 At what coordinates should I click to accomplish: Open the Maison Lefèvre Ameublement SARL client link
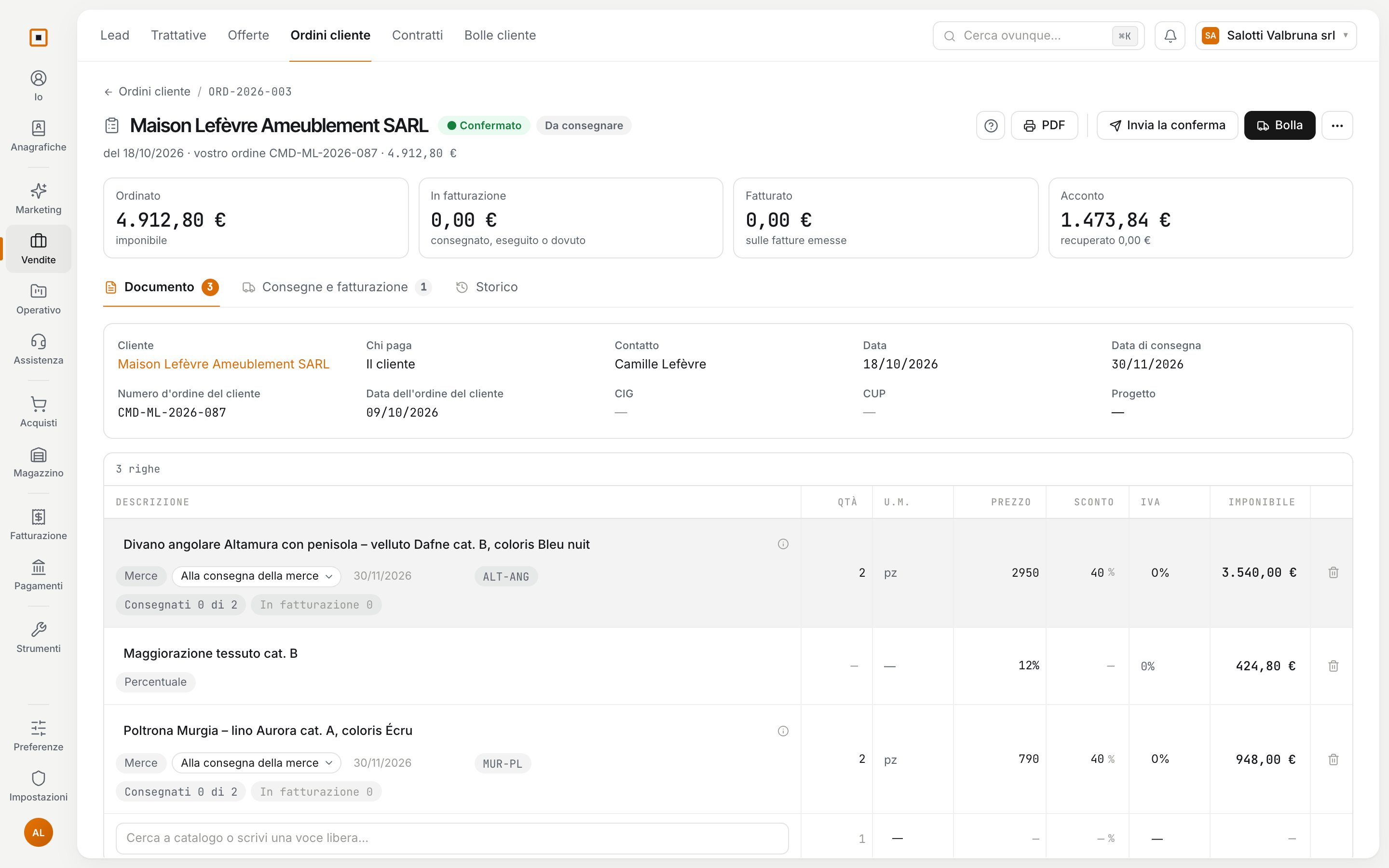point(223,364)
